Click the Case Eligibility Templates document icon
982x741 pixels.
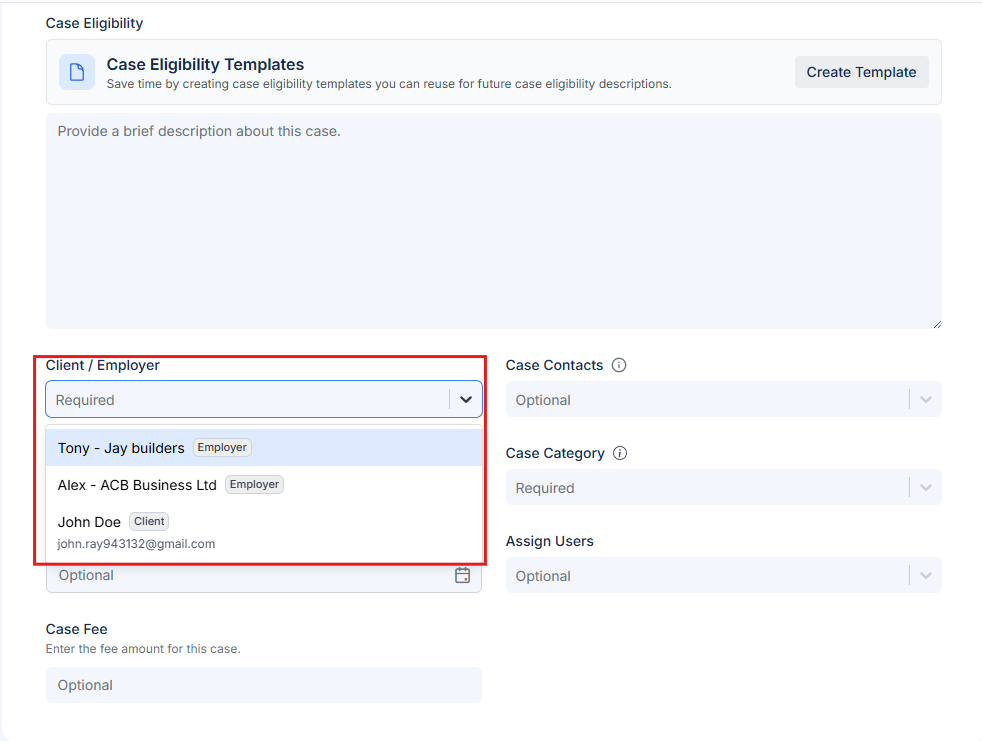point(77,72)
